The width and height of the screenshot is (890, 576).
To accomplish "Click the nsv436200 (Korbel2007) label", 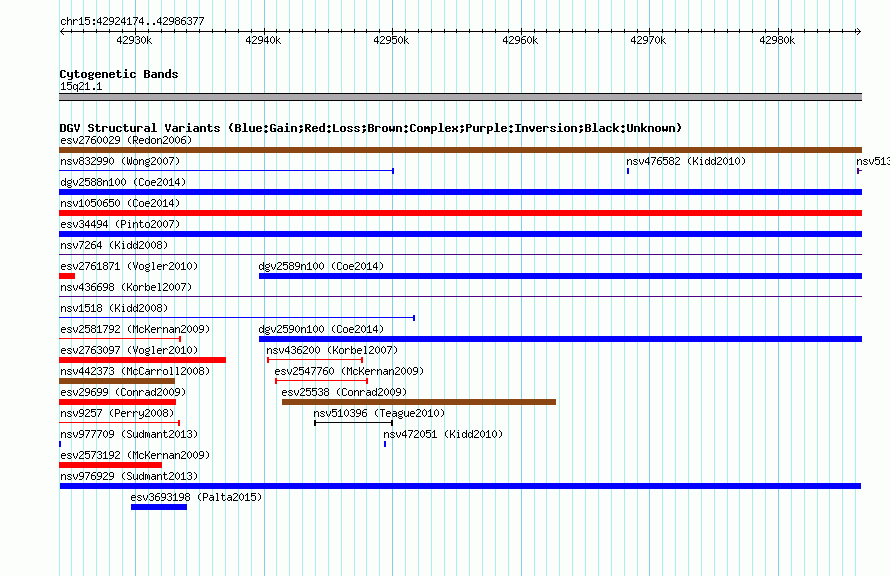I will [332, 350].
